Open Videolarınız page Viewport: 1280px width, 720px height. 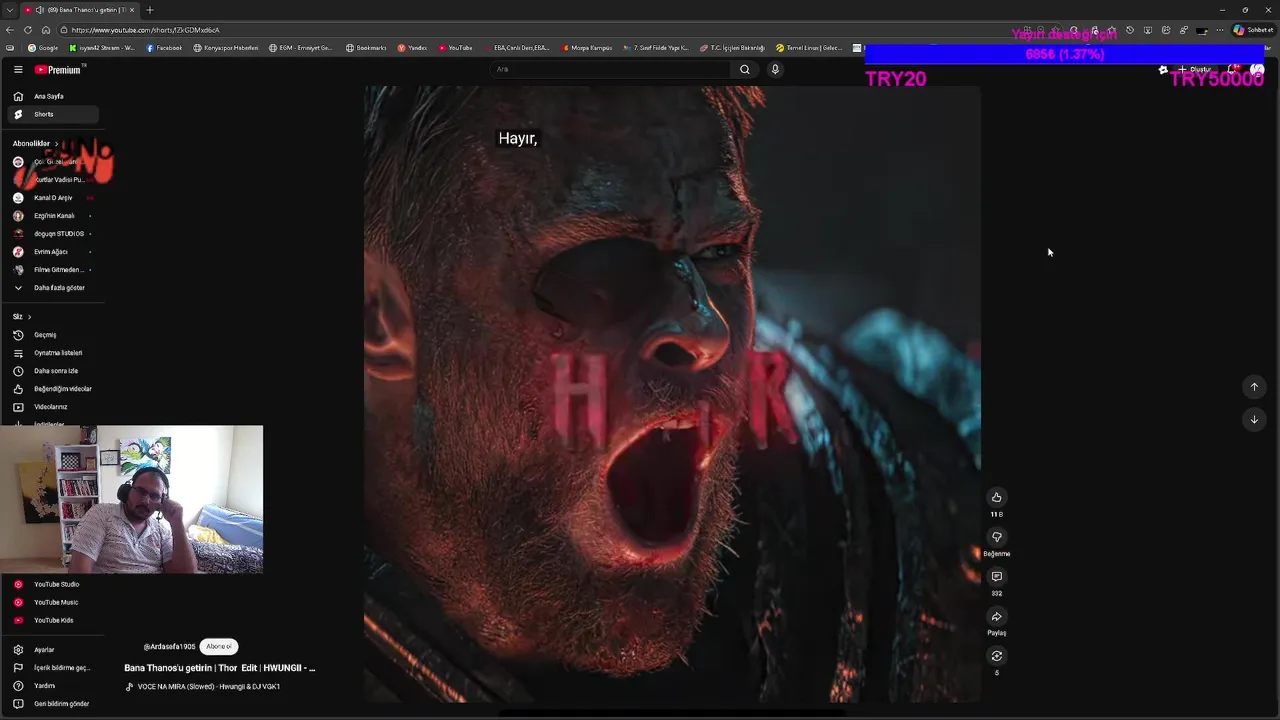[x=52, y=407]
